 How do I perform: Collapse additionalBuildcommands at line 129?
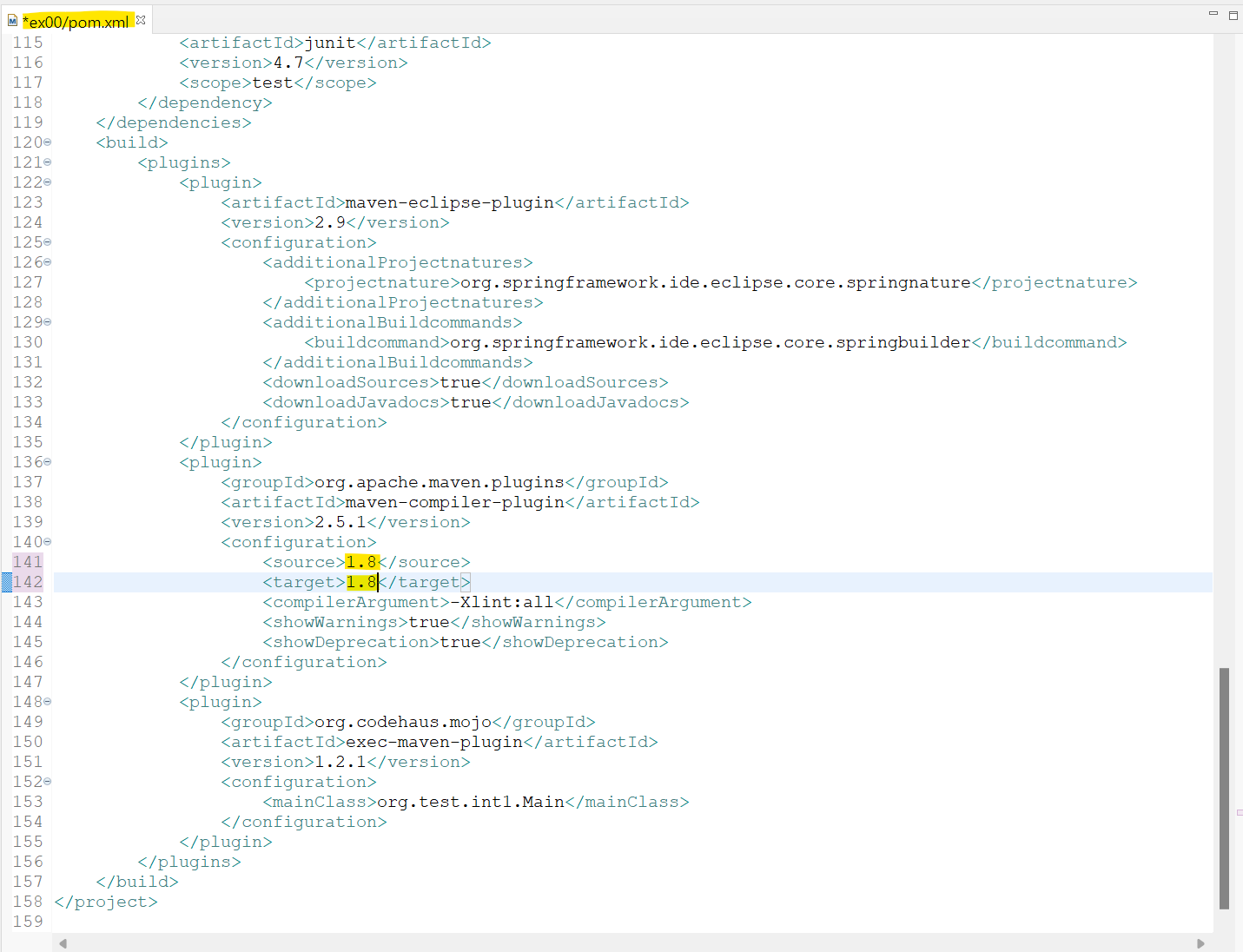48,322
